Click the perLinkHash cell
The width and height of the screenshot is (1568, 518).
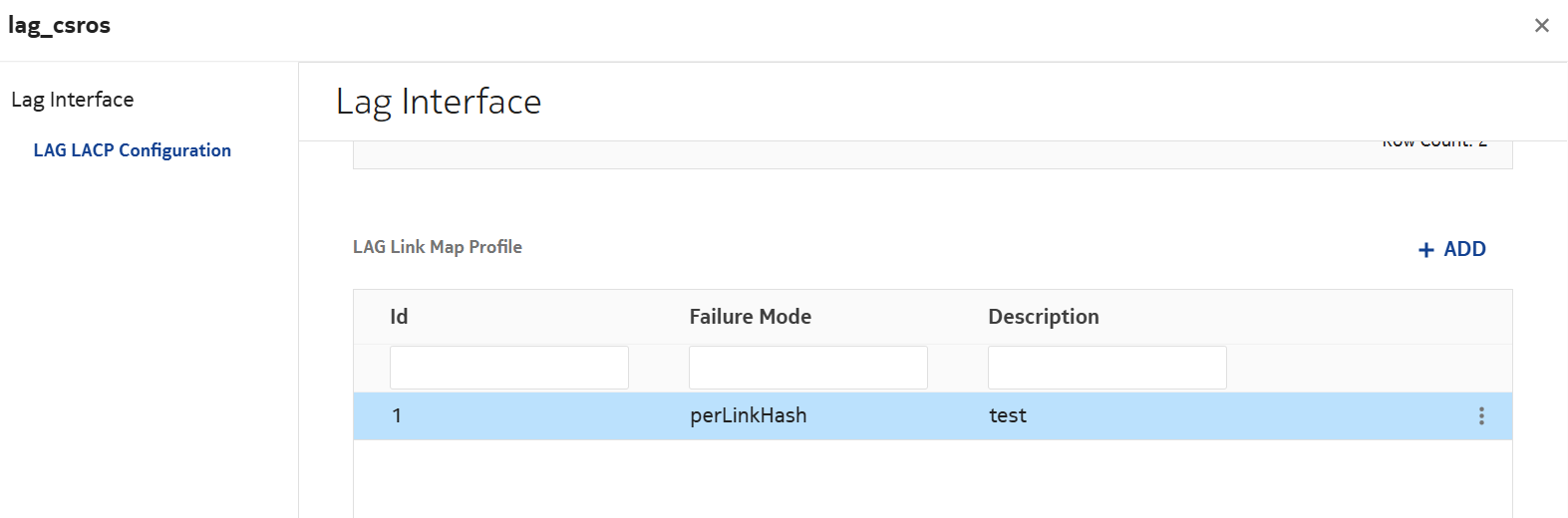(748, 416)
